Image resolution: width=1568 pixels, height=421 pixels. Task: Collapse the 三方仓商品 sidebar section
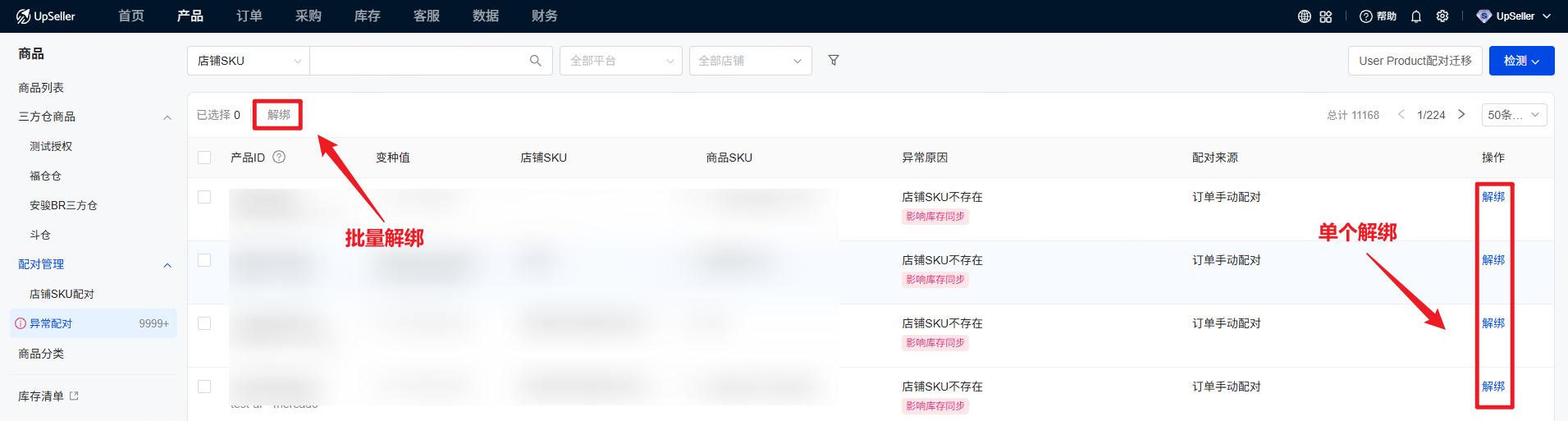click(167, 117)
